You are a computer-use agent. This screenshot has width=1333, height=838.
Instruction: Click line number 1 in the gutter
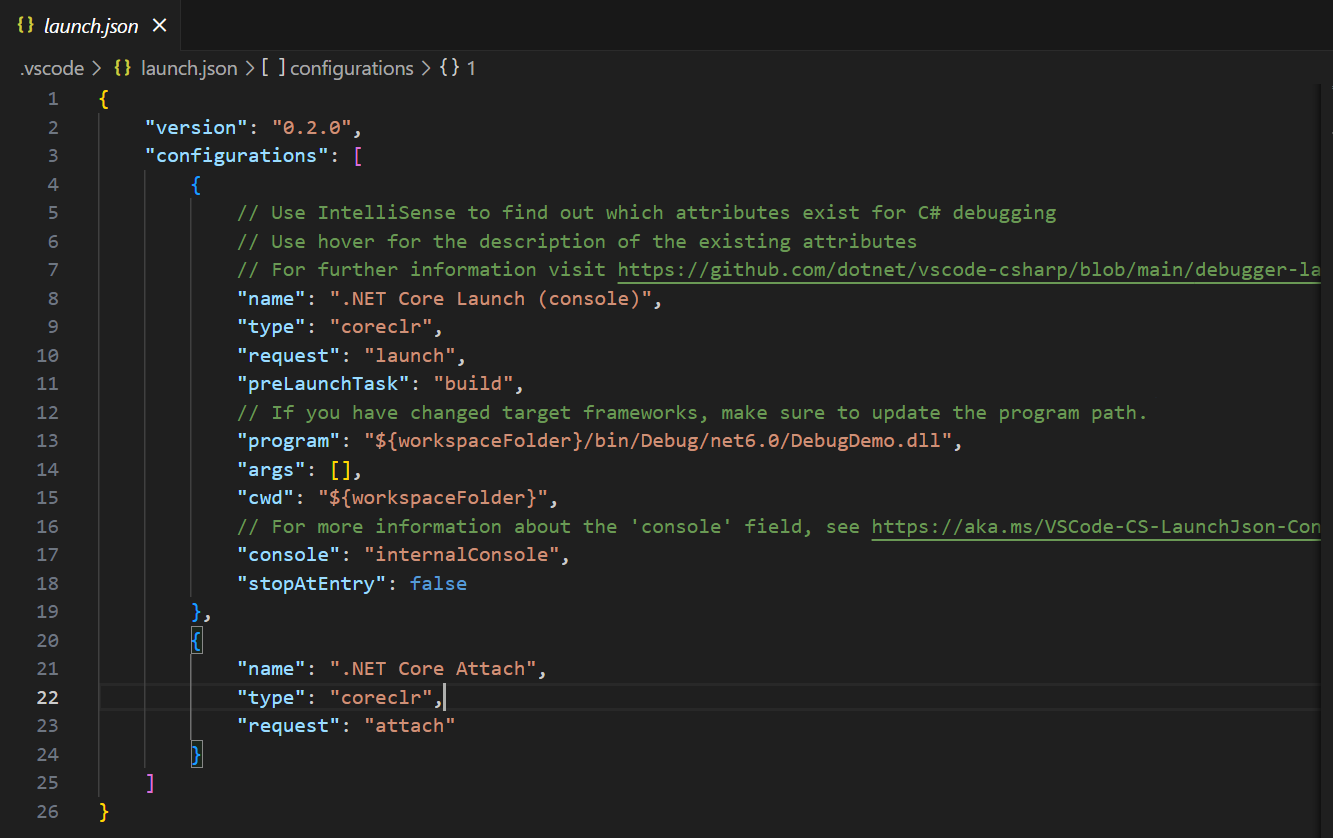click(52, 99)
